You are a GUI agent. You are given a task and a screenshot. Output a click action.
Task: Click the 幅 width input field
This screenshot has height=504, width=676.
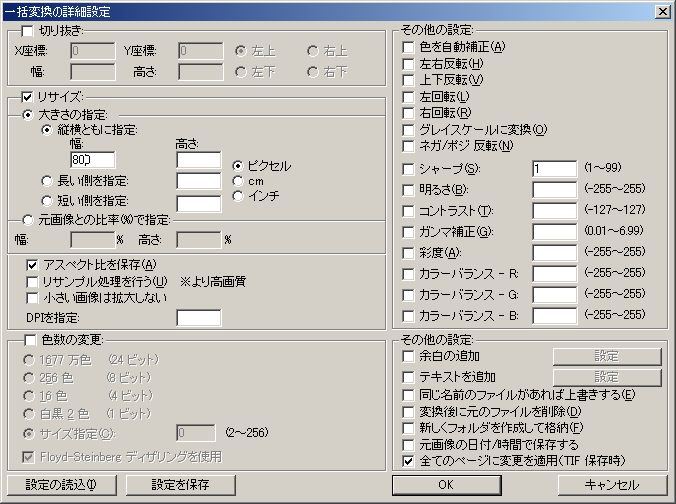pyautogui.click(x=93, y=159)
